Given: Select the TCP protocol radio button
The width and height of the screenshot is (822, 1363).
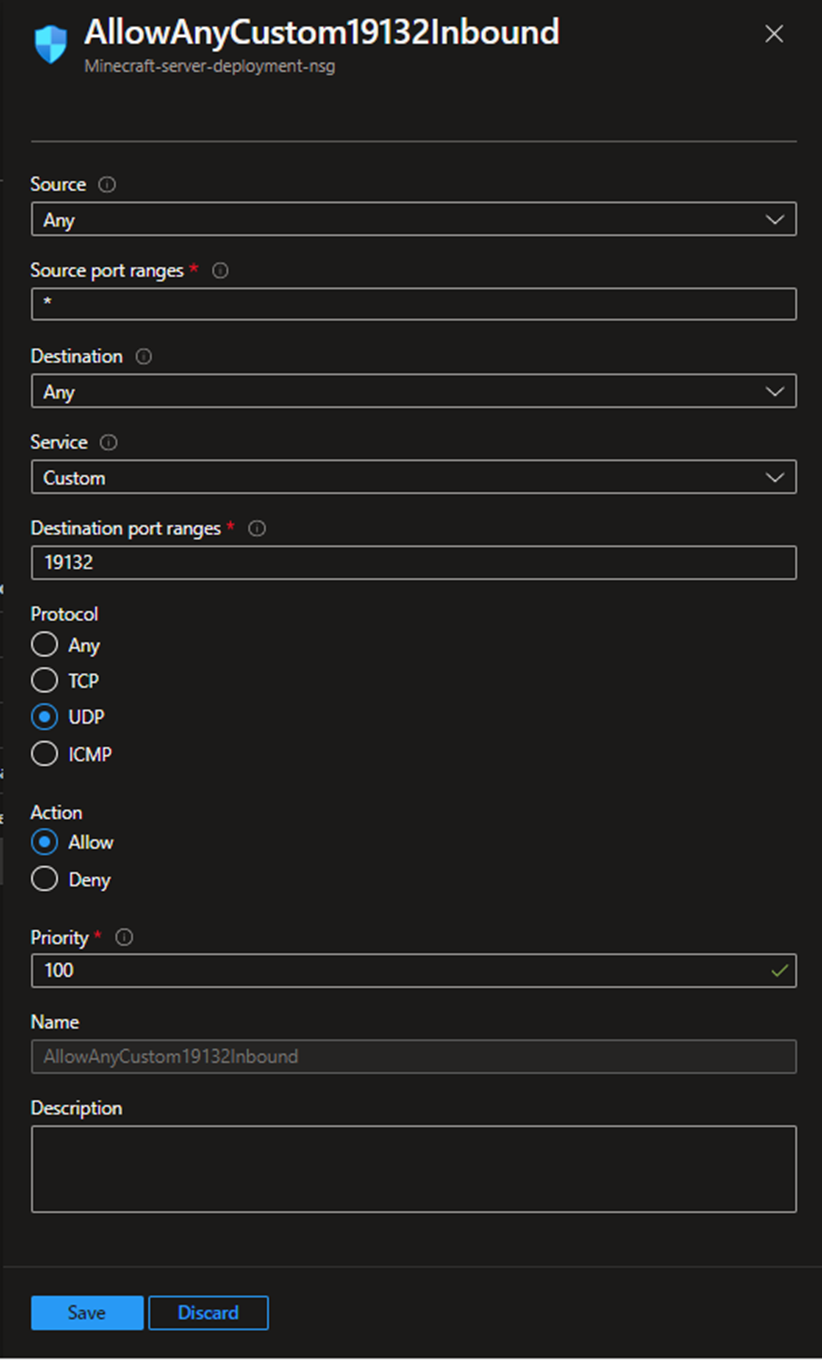Looking at the screenshot, I should (44, 681).
